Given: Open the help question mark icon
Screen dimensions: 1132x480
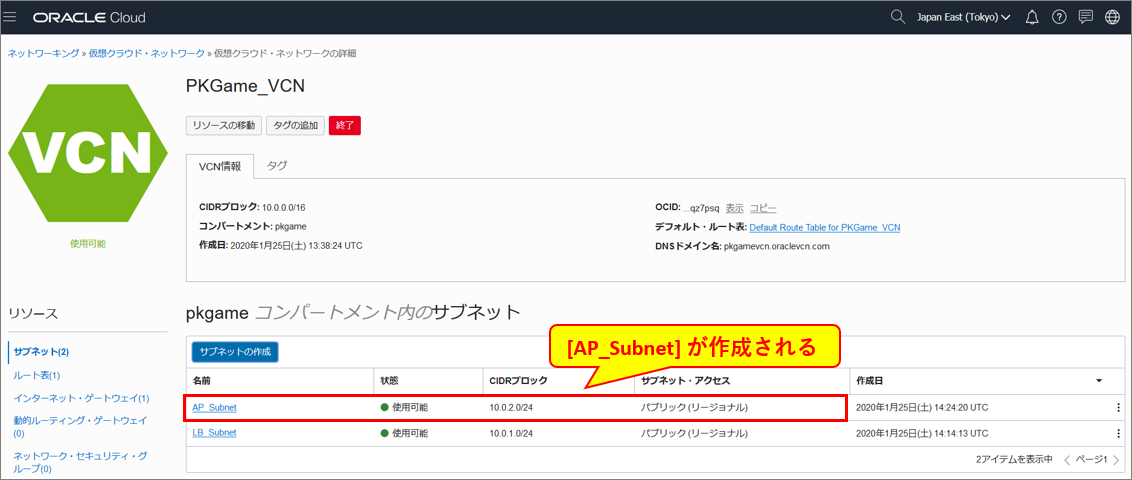Looking at the screenshot, I should click(1059, 17).
